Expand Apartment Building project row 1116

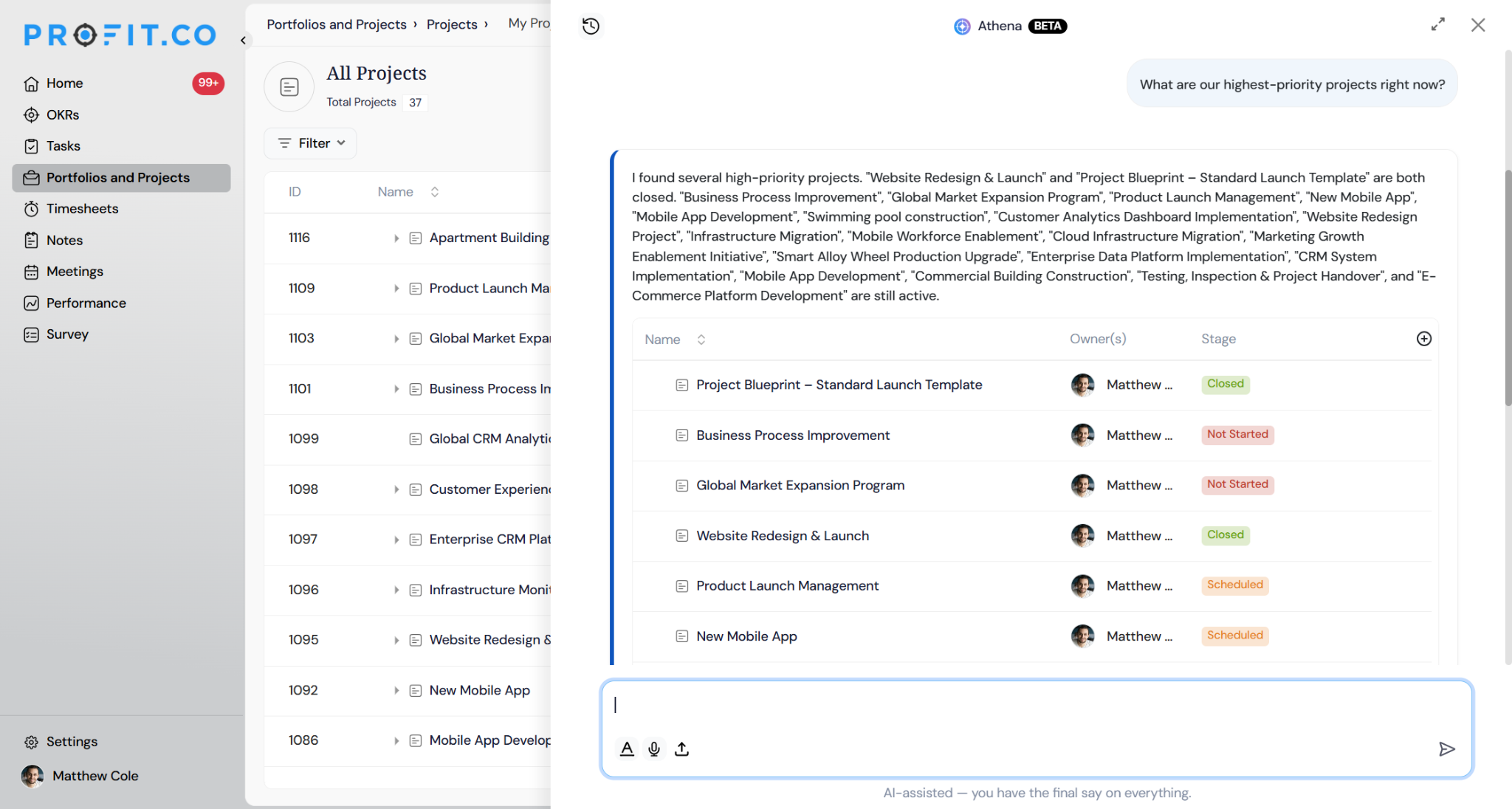[x=396, y=238]
